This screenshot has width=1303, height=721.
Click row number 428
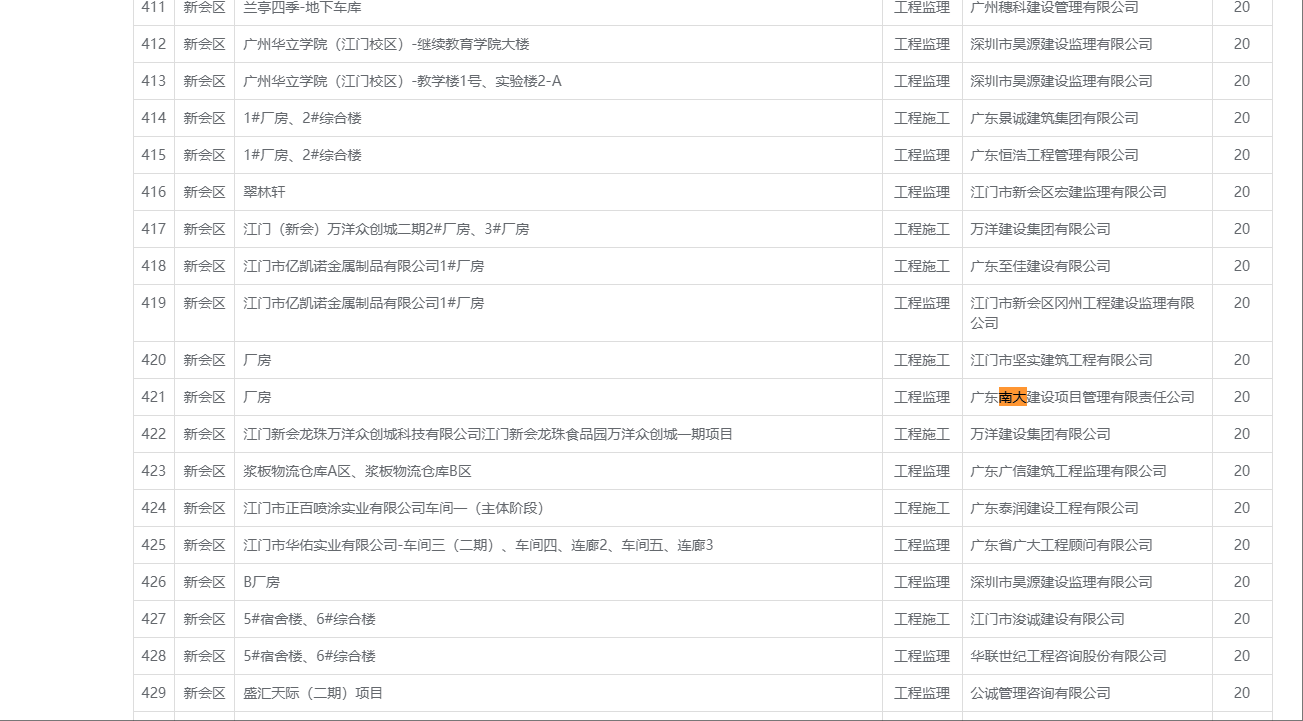click(x=153, y=656)
